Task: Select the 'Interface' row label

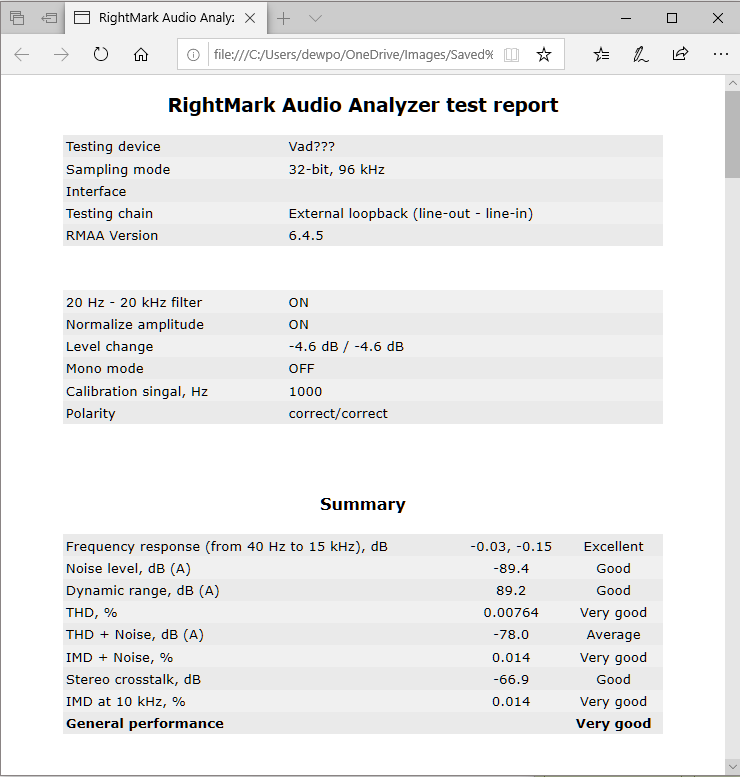Action: (x=96, y=191)
